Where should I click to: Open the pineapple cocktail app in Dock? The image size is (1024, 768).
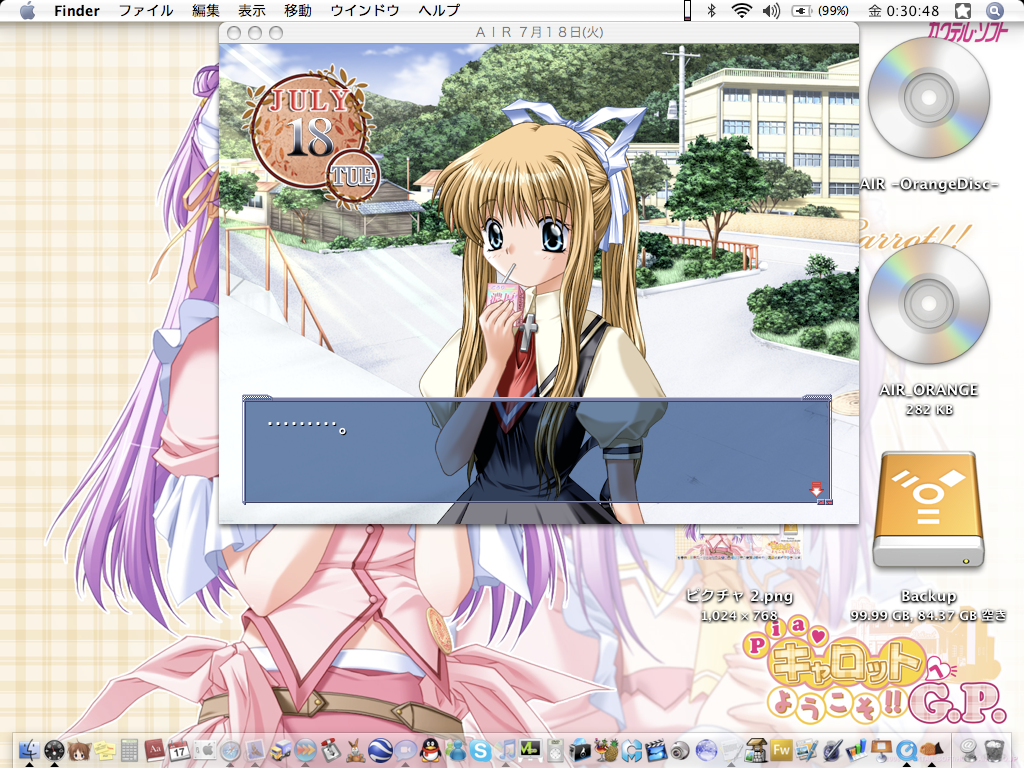[x=605, y=750]
